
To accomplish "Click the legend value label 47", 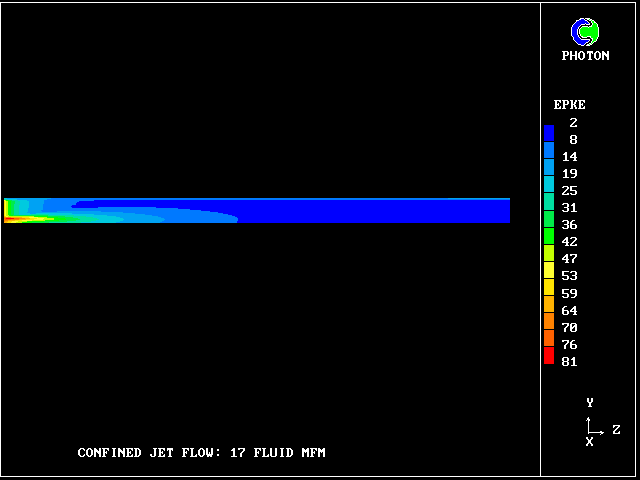I will tap(569, 259).
